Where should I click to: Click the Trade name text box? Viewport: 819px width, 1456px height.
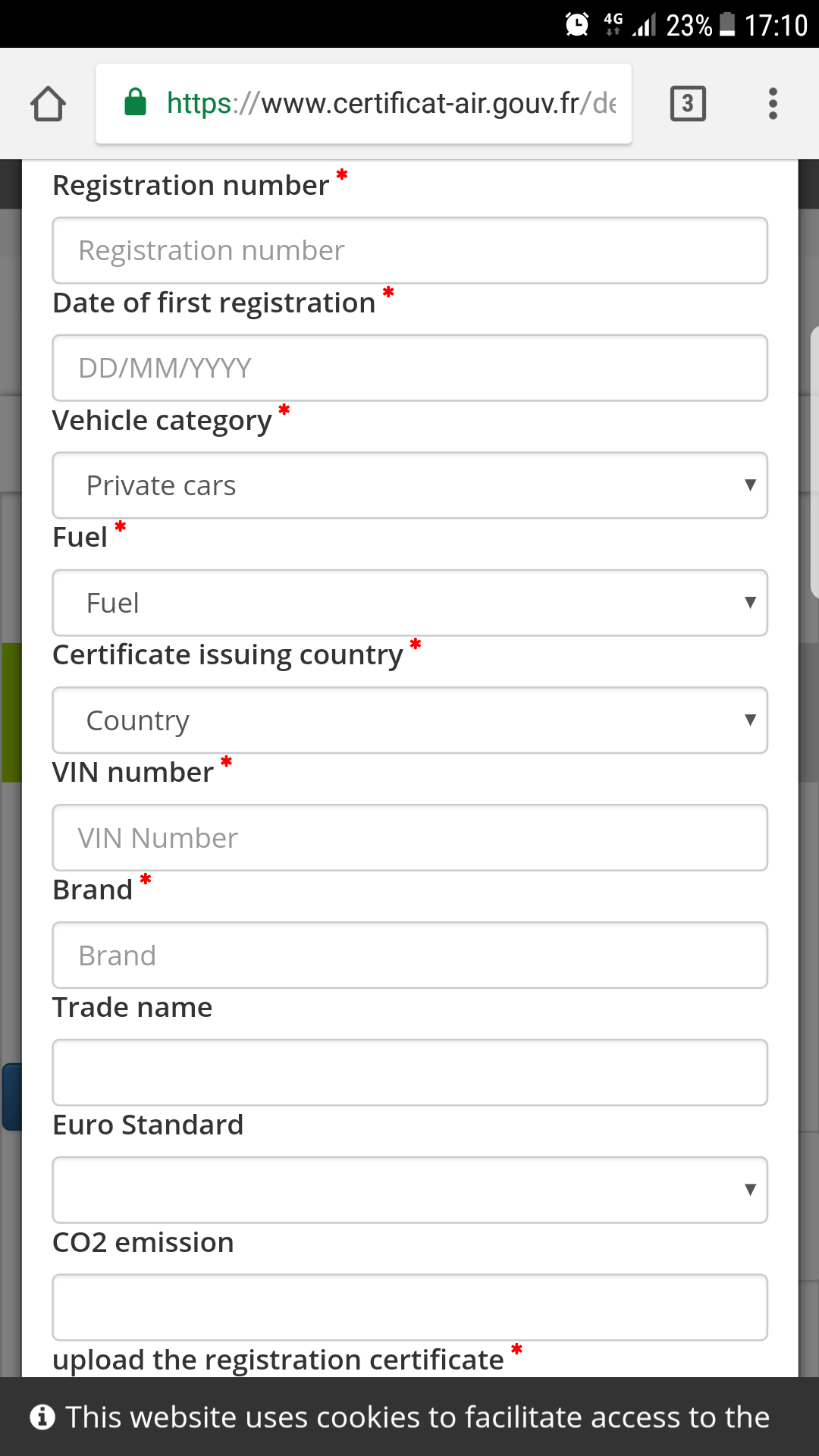pyautogui.click(x=409, y=1072)
